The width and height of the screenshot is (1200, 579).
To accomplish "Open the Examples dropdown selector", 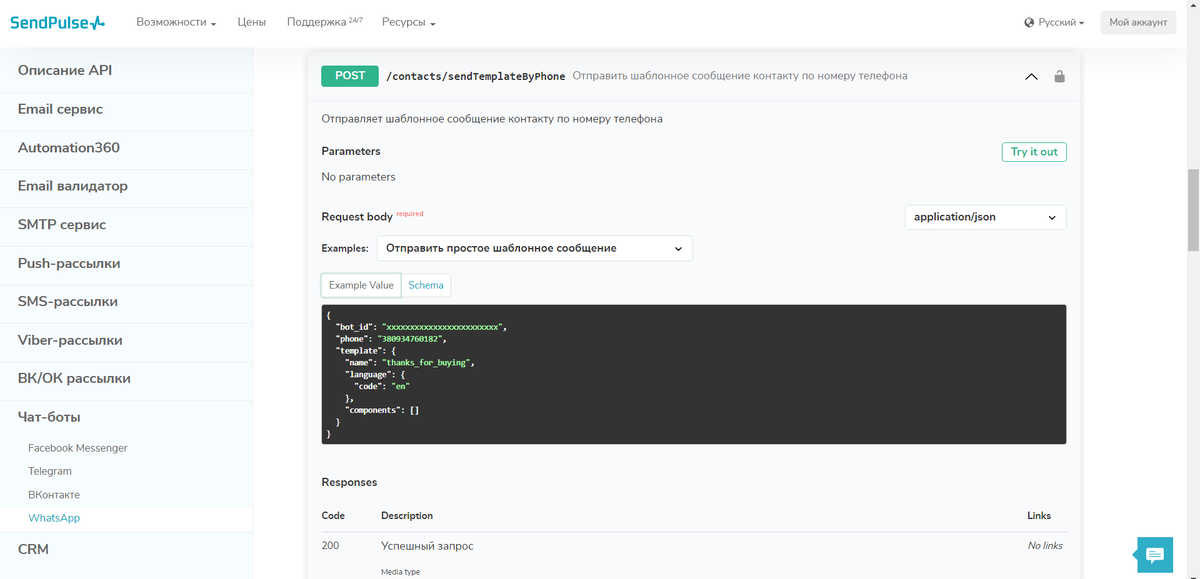I will (x=535, y=248).
